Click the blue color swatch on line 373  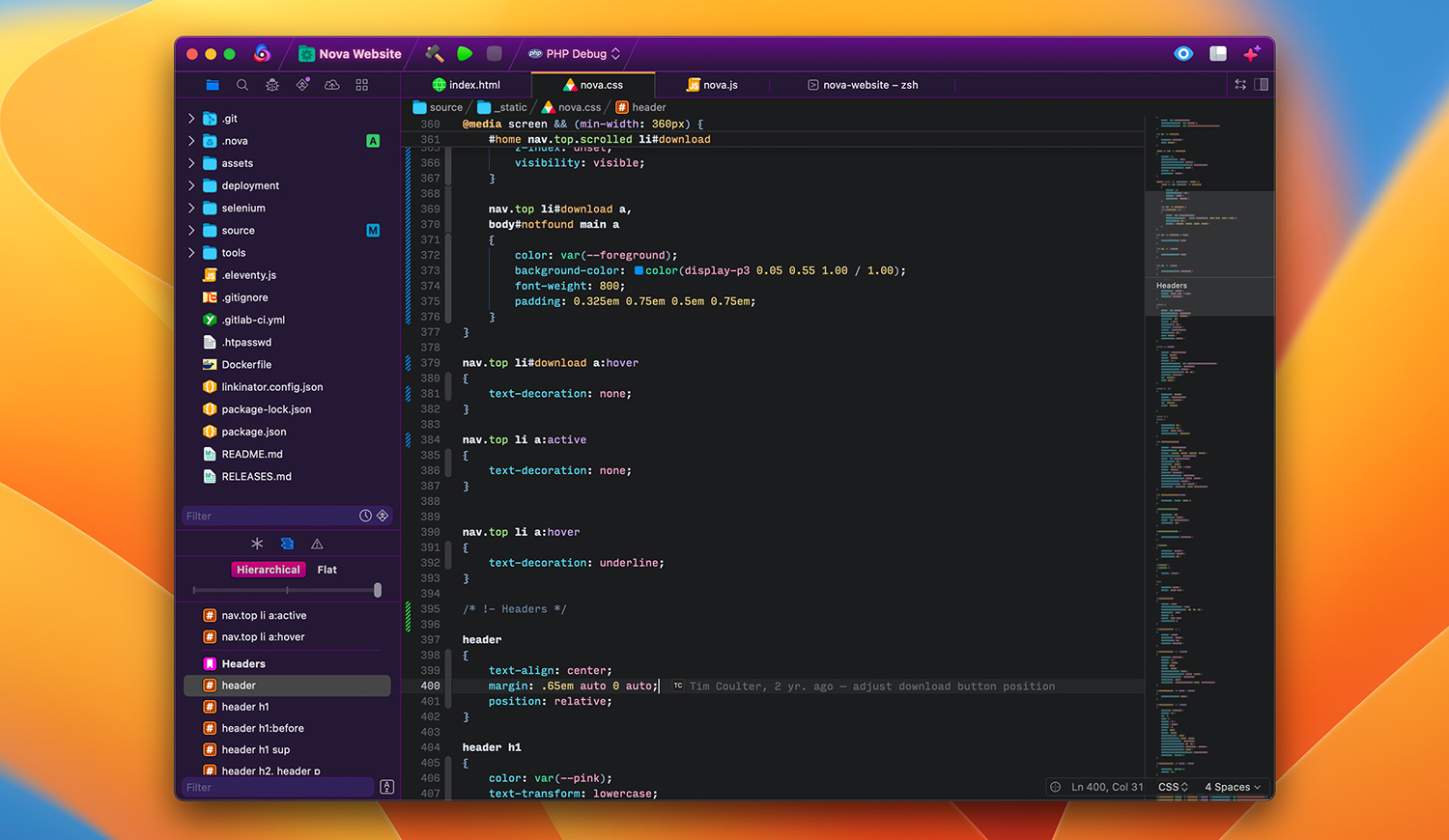[639, 270]
